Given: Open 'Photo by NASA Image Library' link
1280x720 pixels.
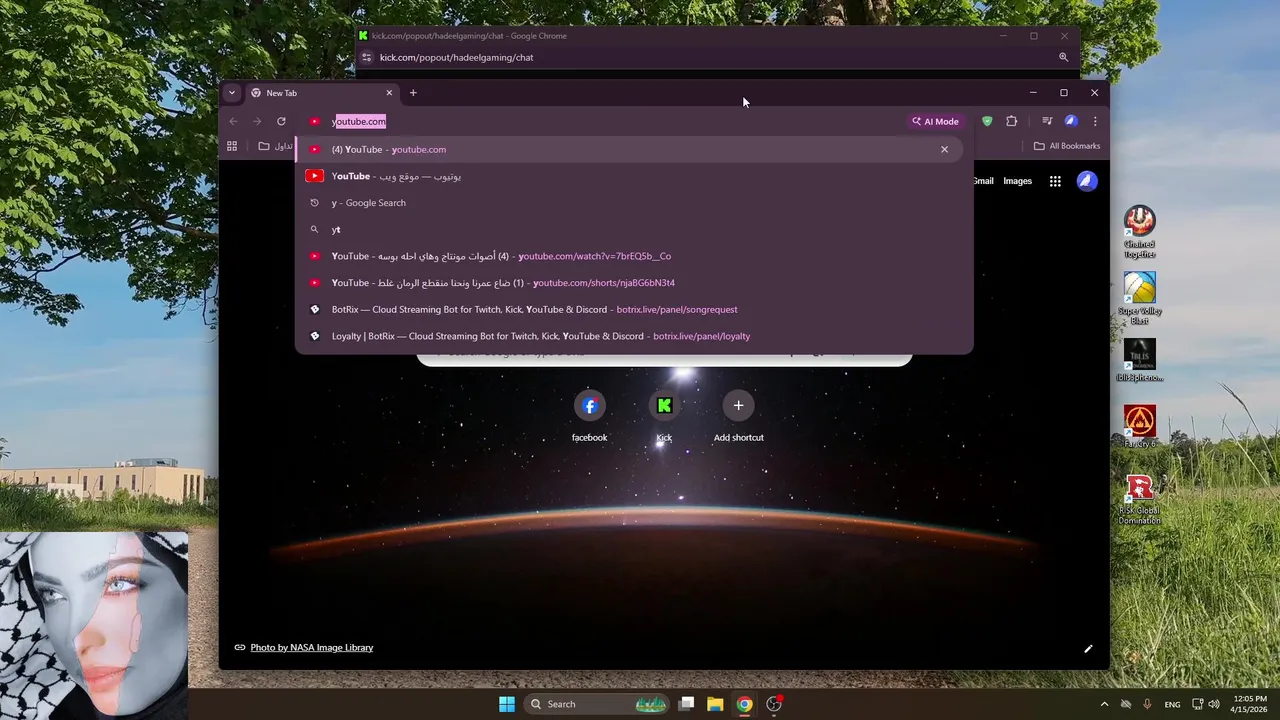Looking at the screenshot, I should (311, 647).
